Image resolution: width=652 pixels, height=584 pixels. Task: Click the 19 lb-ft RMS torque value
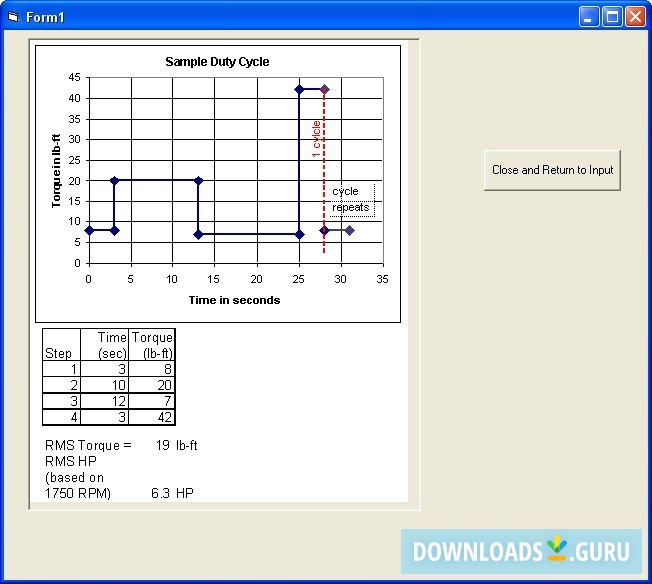(x=177, y=445)
